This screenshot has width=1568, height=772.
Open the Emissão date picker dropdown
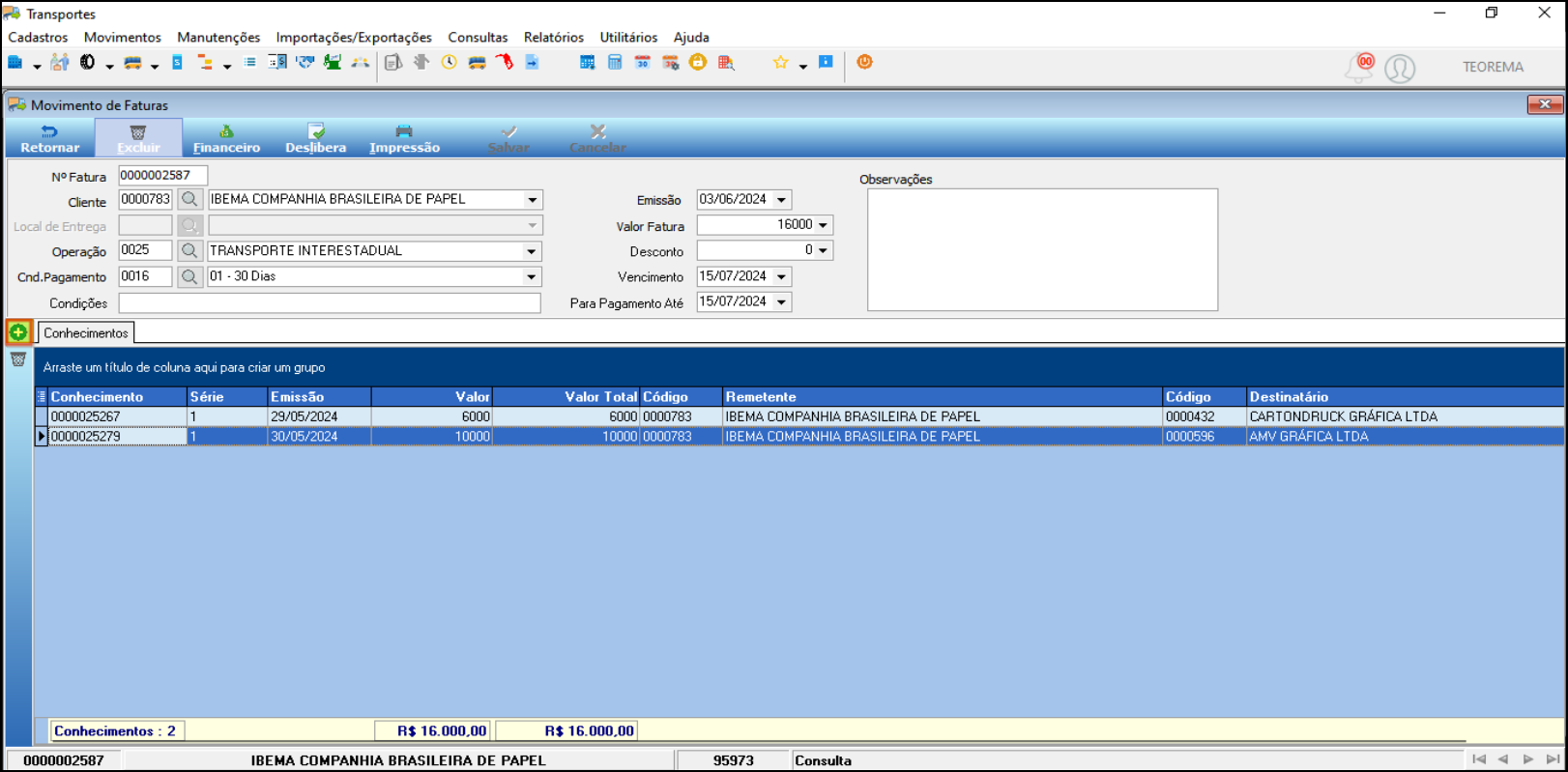coord(781,199)
